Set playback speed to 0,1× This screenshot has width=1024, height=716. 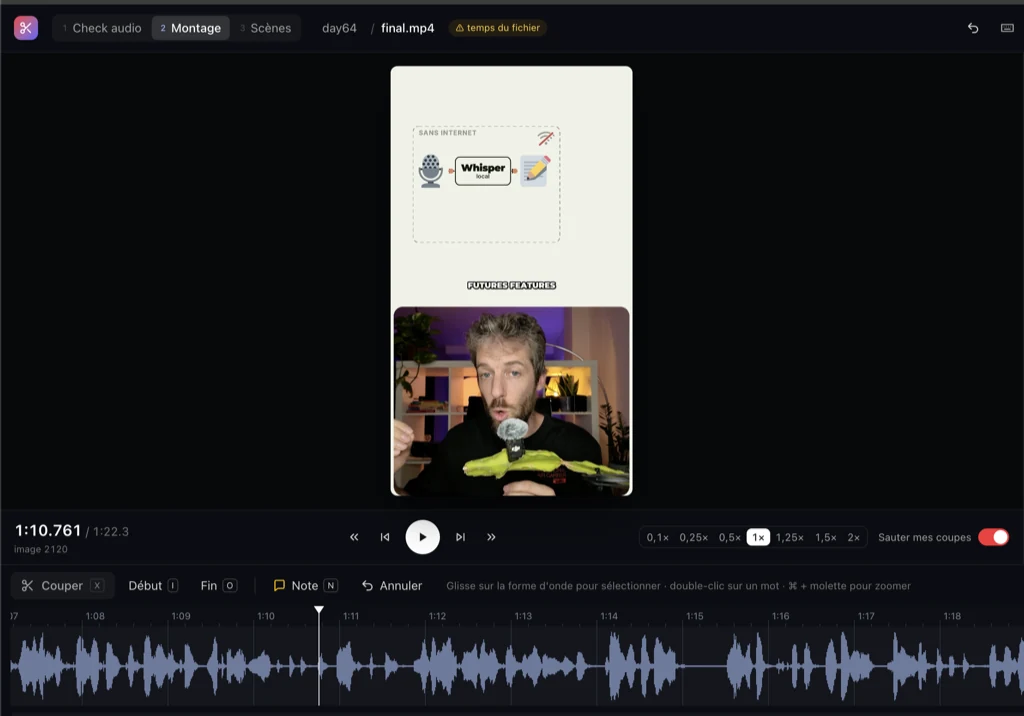[658, 537]
